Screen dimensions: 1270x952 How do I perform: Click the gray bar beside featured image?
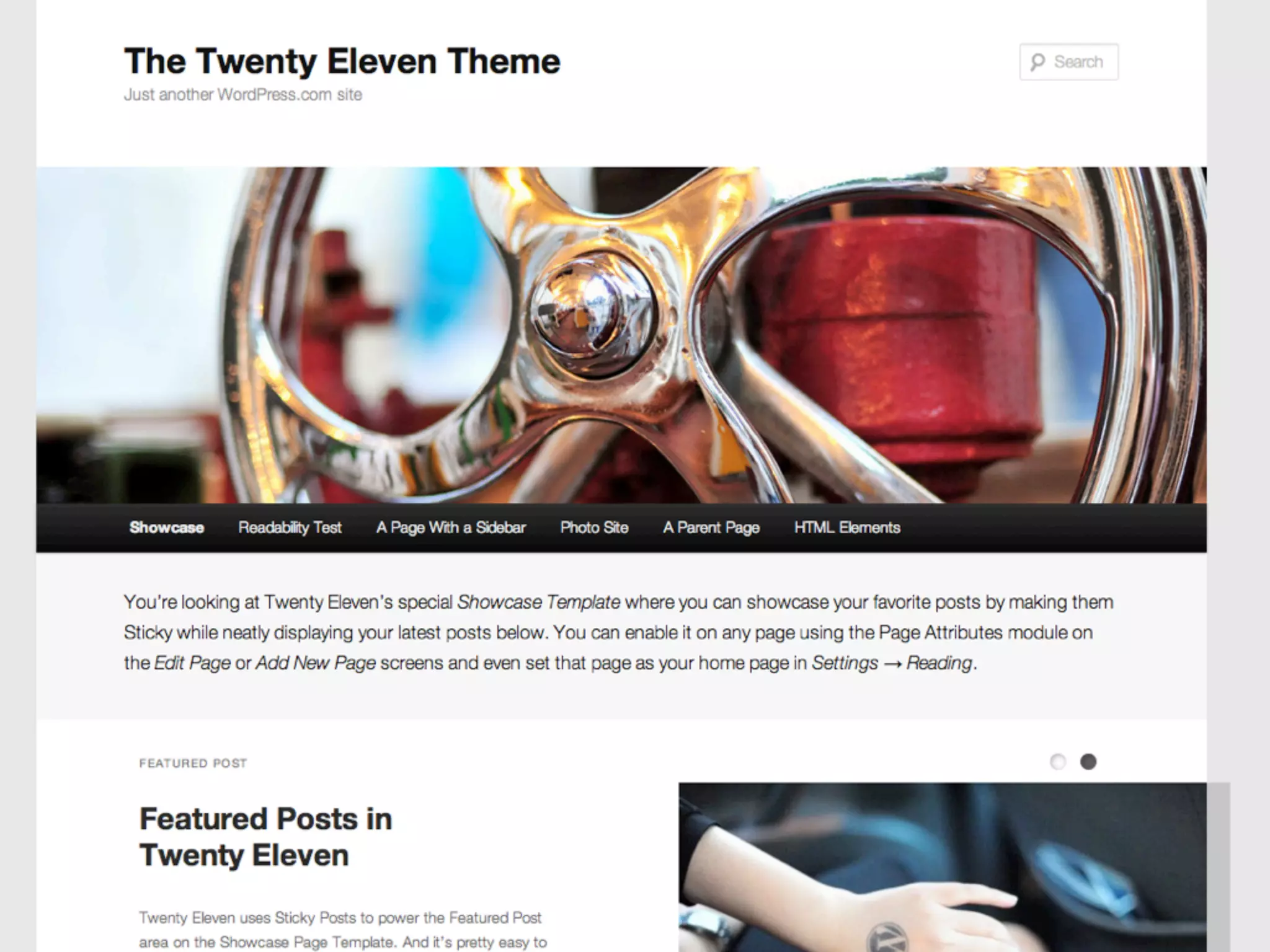(1219, 867)
